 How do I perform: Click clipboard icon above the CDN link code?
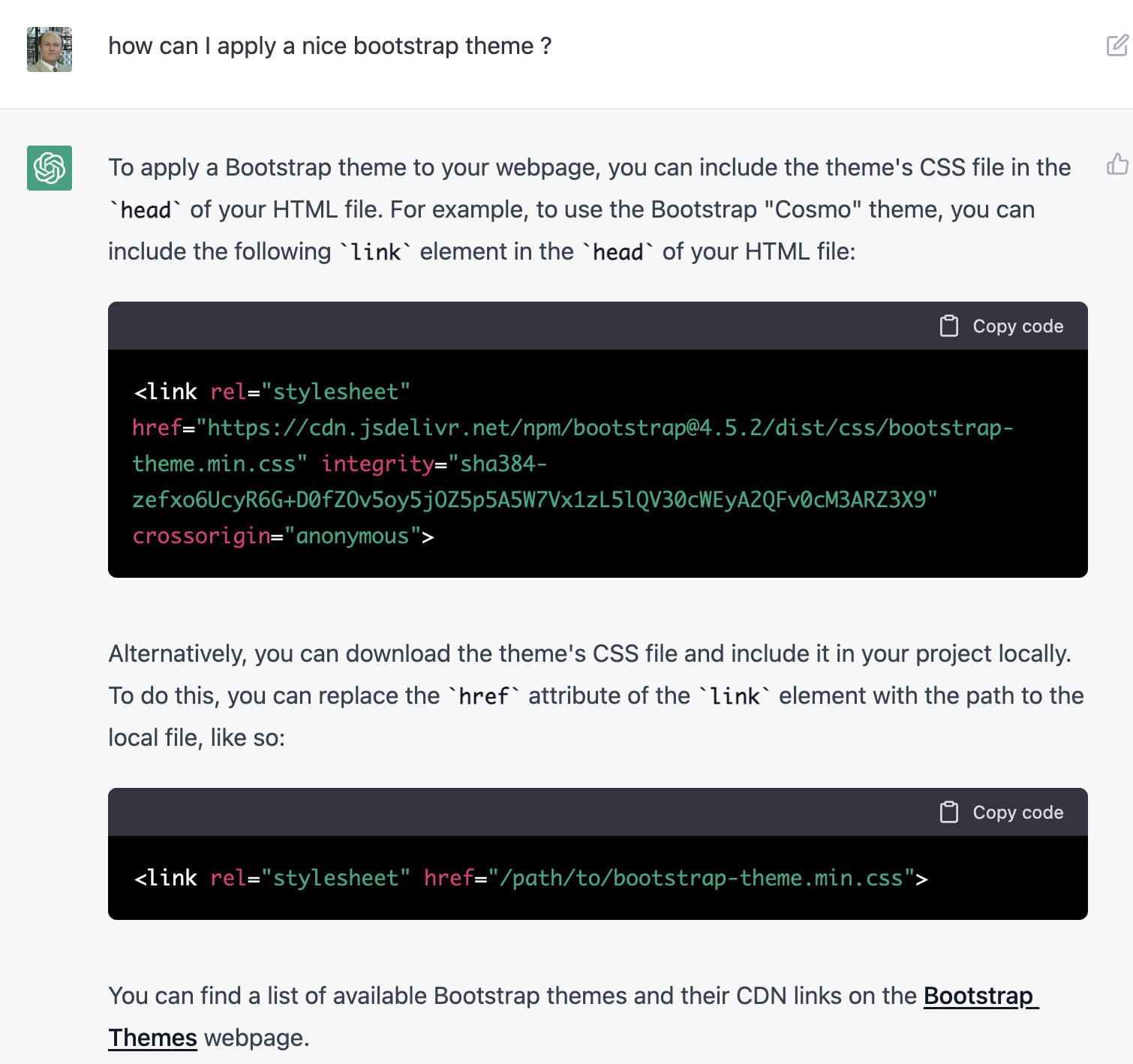pos(949,326)
